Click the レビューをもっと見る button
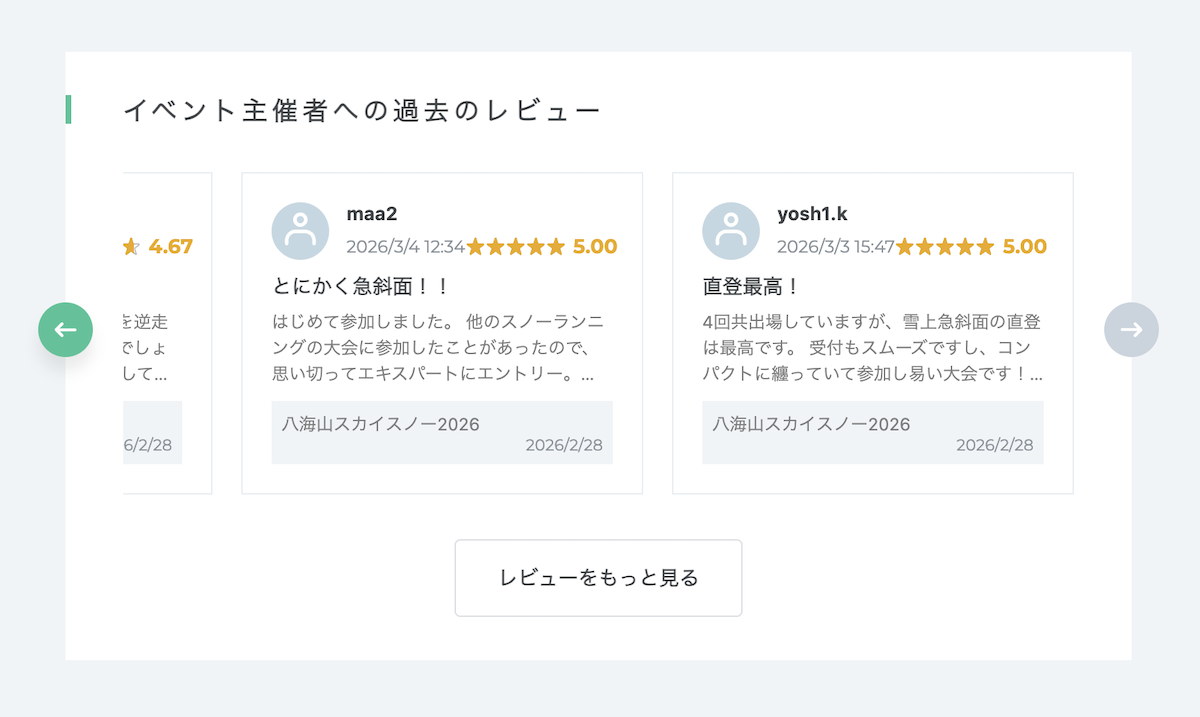This screenshot has width=1200, height=717. pos(598,578)
